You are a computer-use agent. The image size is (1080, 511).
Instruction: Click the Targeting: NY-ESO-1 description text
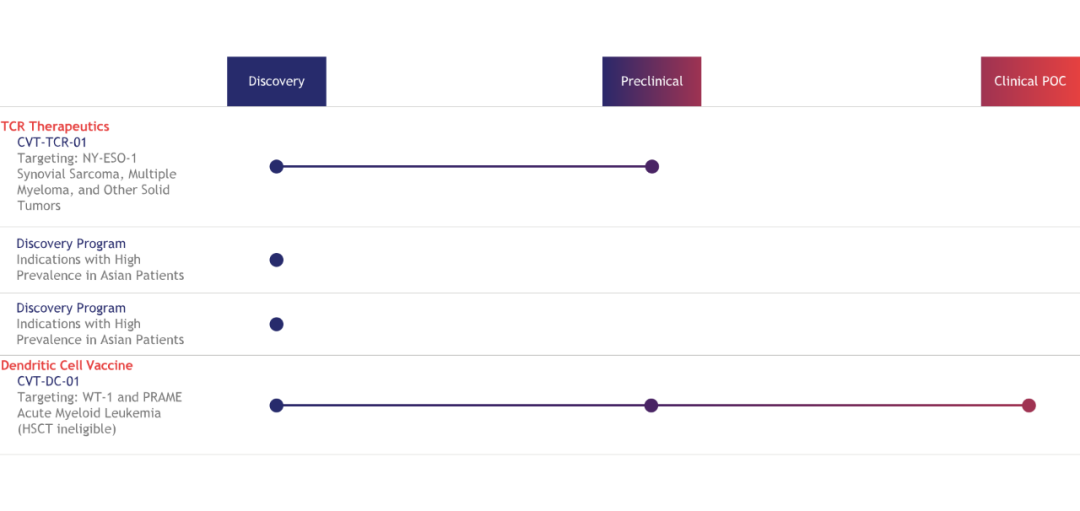[x=78, y=158]
